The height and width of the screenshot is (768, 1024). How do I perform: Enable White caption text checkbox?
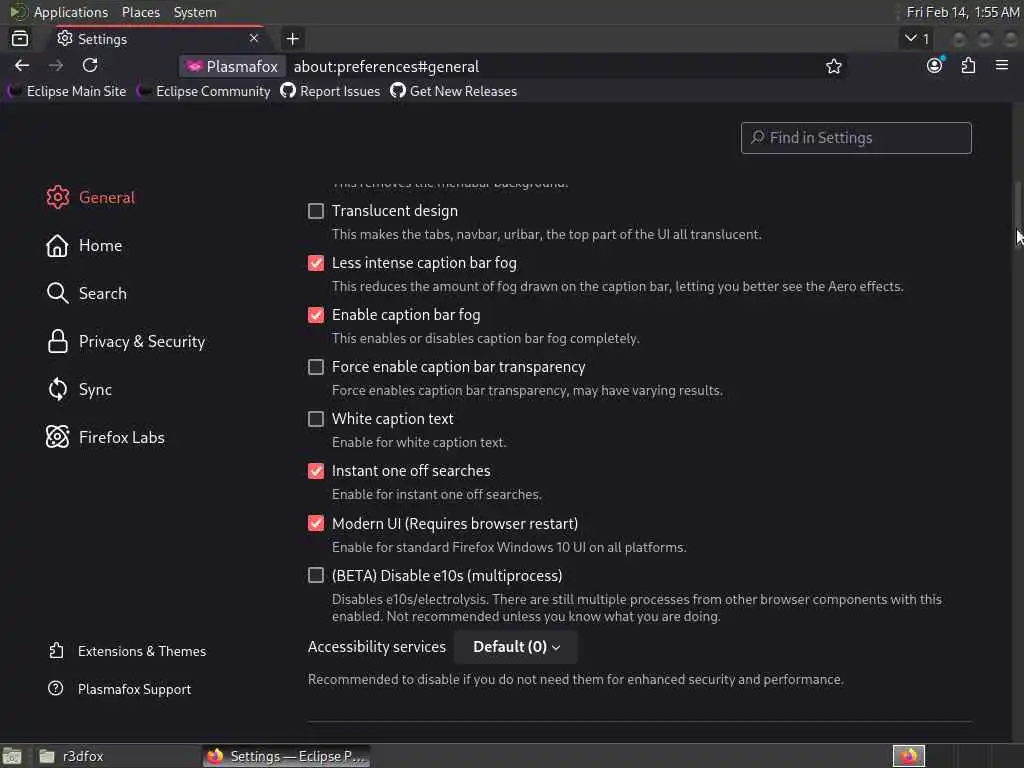[x=315, y=419]
